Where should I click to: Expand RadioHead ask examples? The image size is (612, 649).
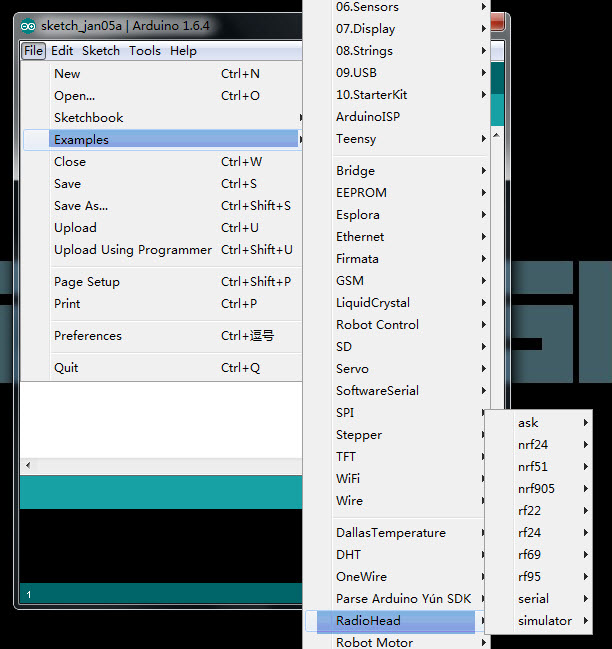pyautogui.click(x=539, y=423)
